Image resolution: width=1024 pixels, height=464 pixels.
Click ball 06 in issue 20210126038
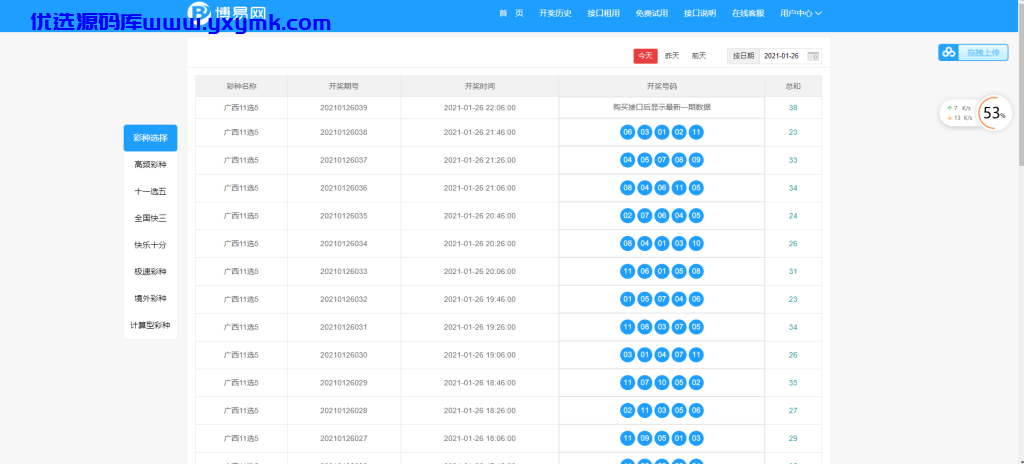pos(628,132)
